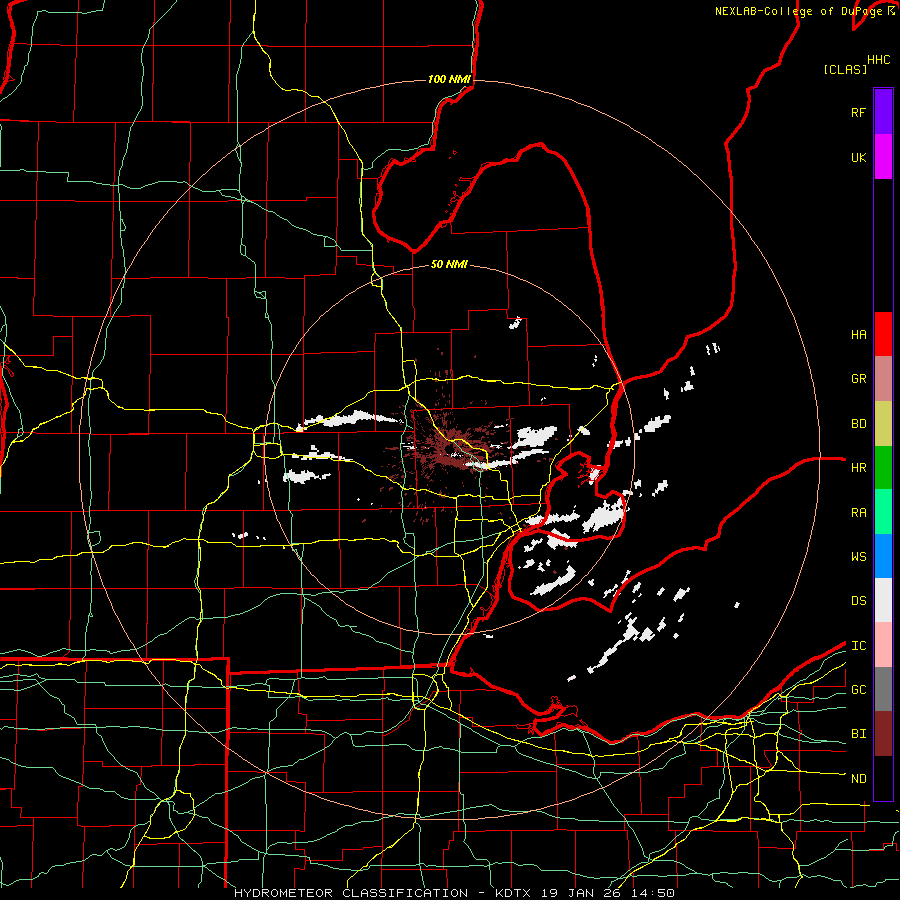Click the HHC product label
900x900 pixels.
pyautogui.click(x=879, y=60)
